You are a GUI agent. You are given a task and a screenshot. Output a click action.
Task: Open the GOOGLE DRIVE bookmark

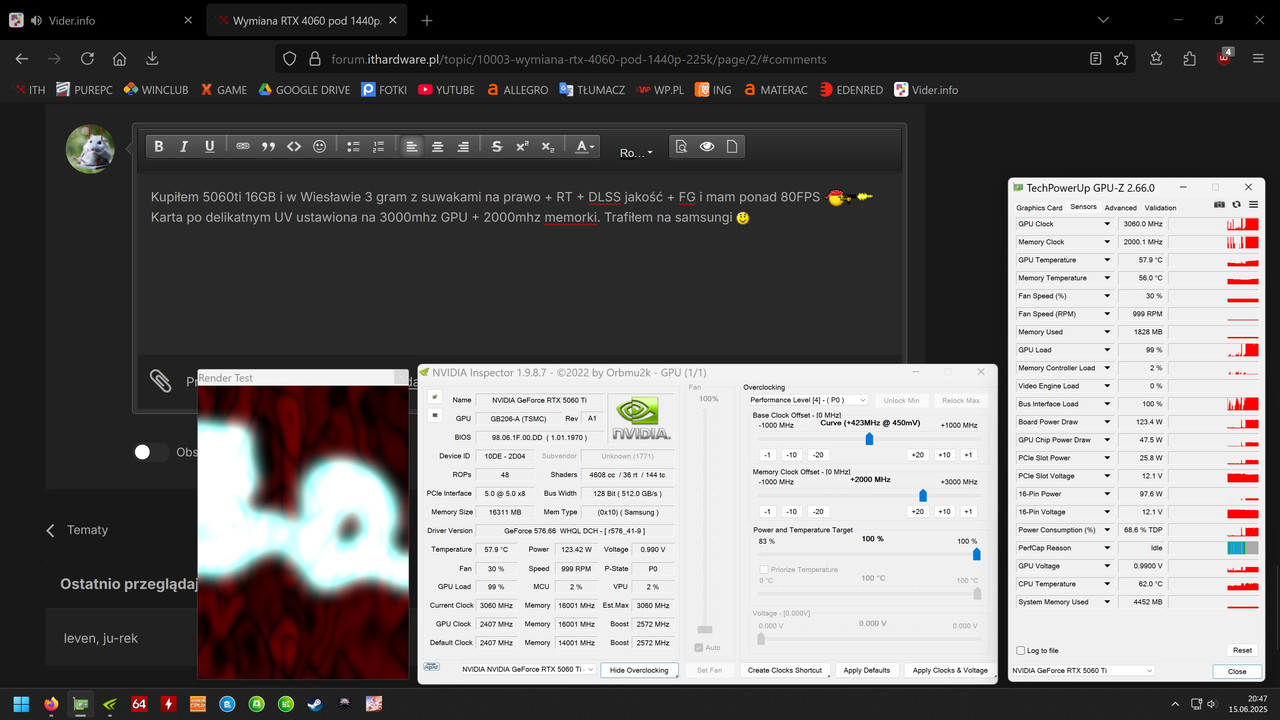pos(304,89)
